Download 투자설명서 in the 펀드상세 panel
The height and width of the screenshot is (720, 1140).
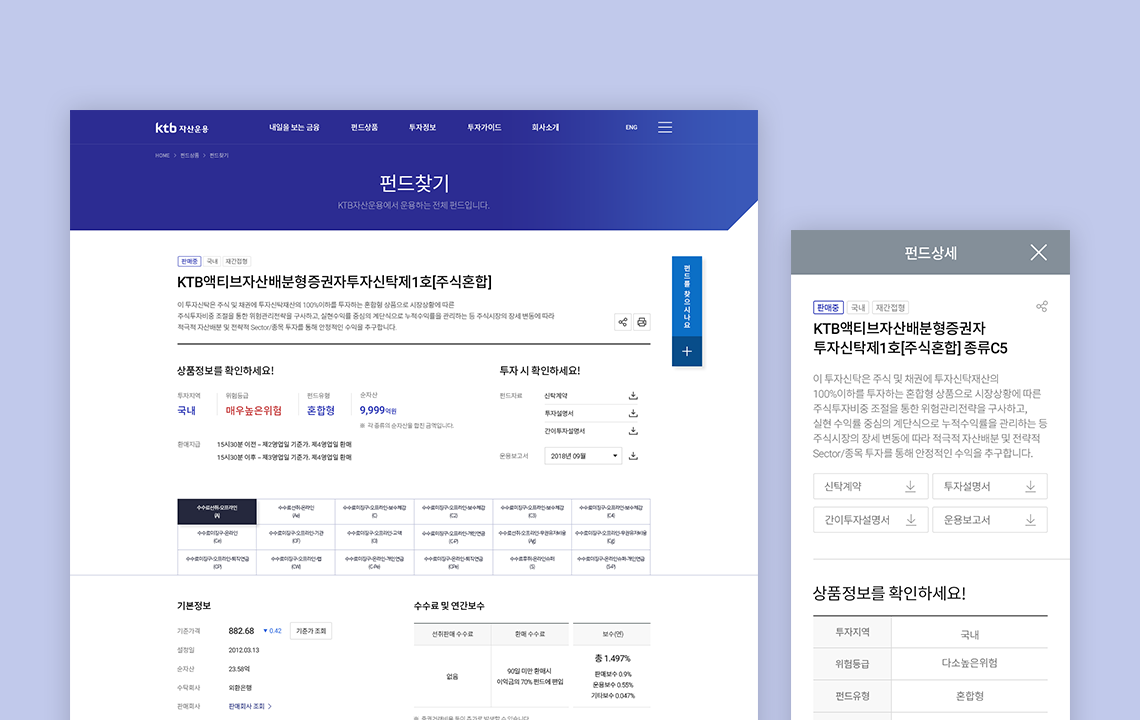pos(990,487)
